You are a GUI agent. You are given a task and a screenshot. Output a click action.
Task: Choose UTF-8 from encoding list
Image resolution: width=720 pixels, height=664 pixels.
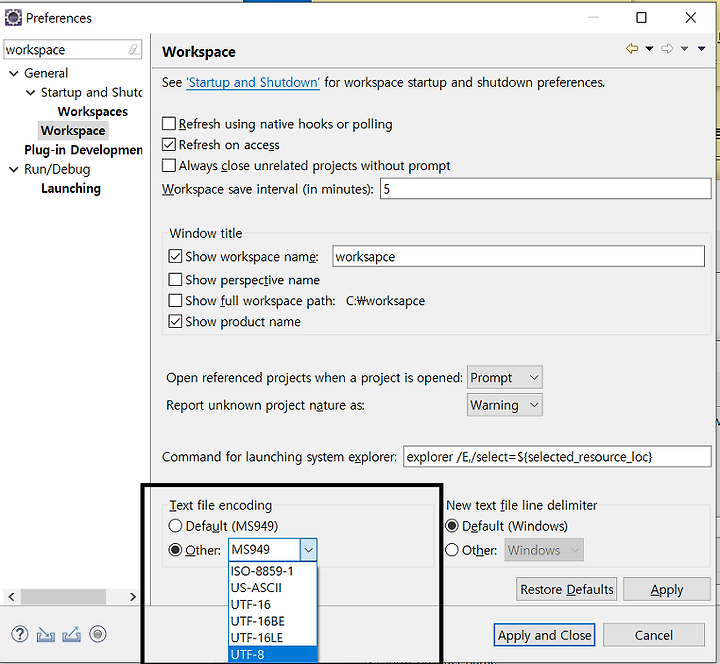[272, 654]
